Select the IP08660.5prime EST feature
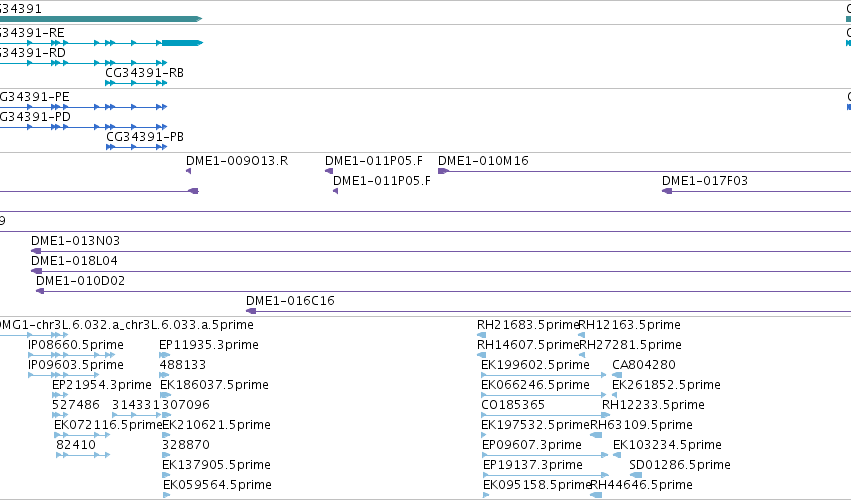 [63, 355]
